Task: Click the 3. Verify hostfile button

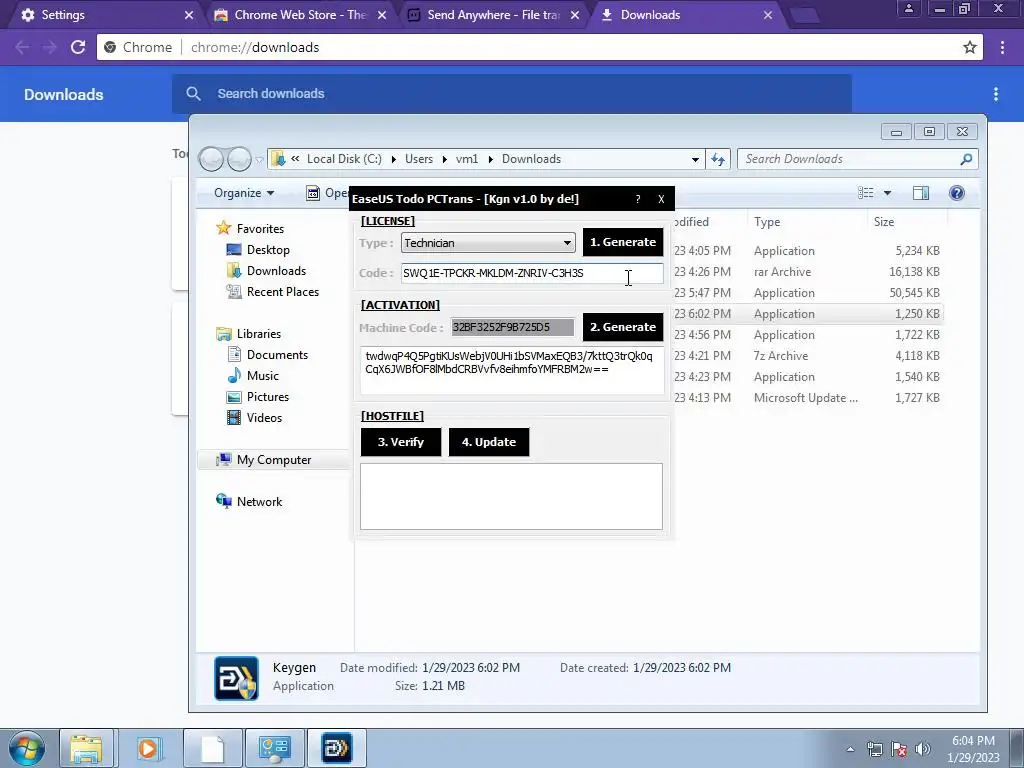Action: coord(400,442)
